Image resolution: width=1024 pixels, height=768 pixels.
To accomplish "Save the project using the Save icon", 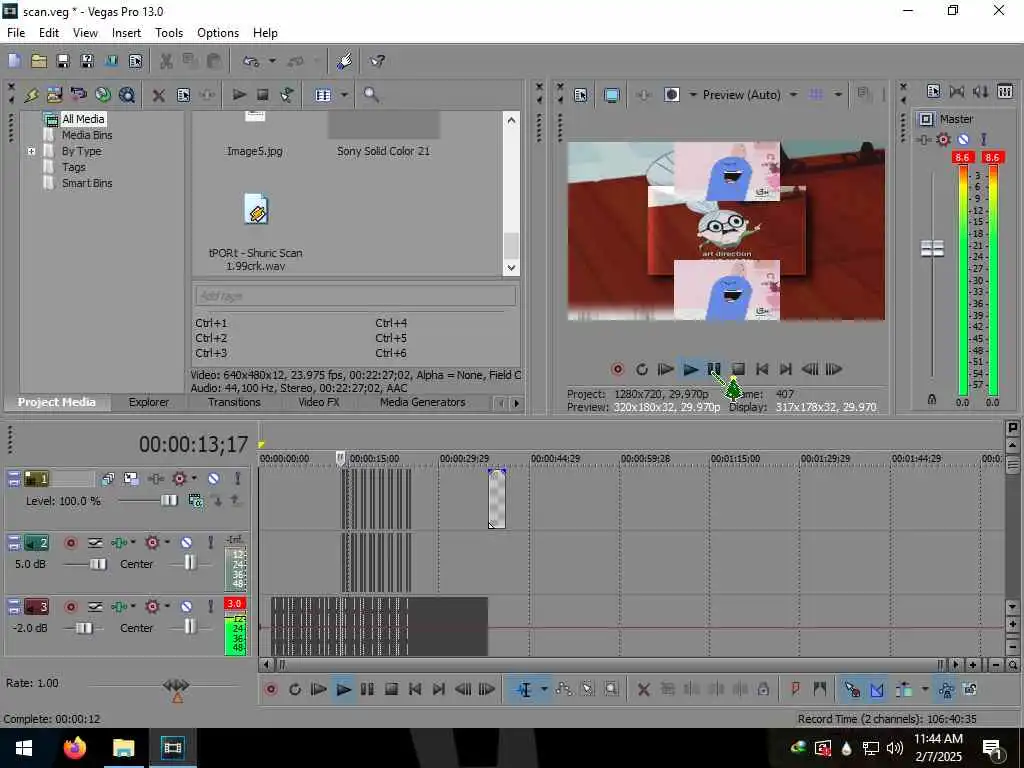I will point(63,61).
